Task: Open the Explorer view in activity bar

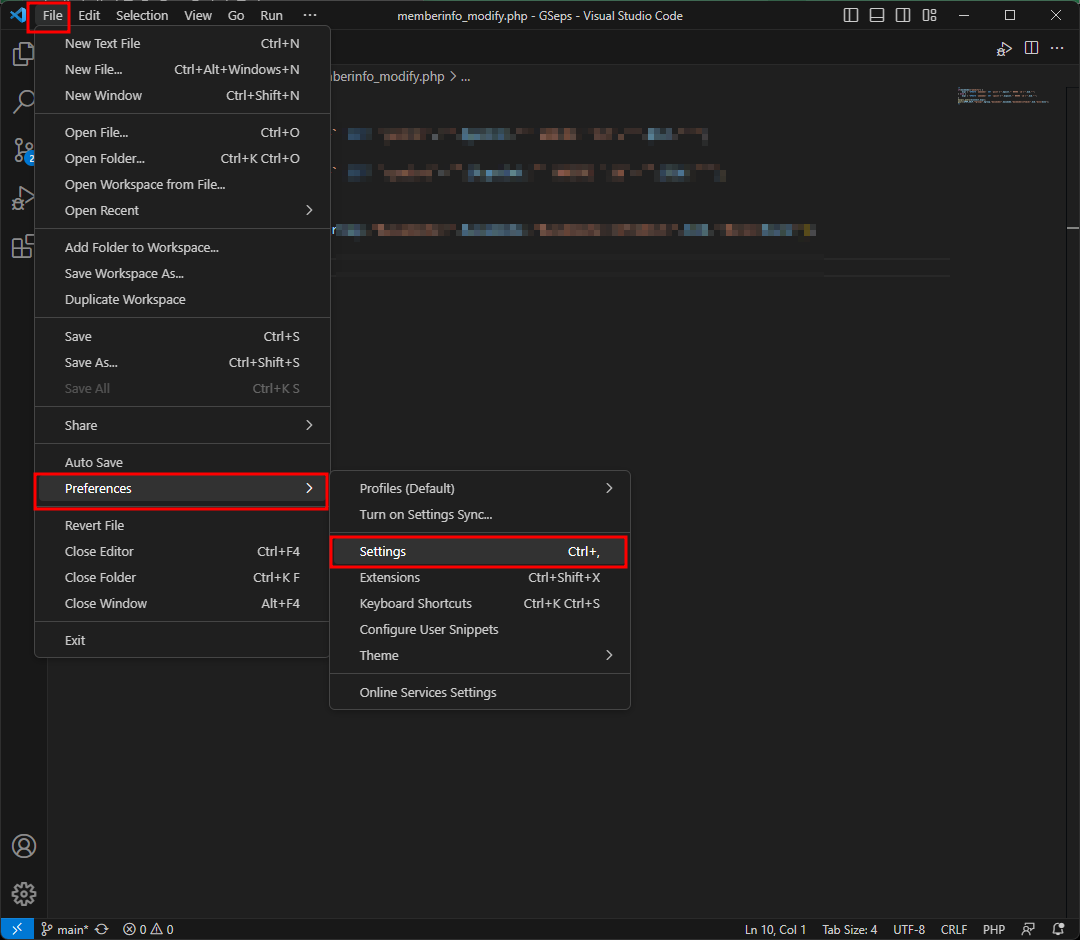Action: tap(23, 54)
